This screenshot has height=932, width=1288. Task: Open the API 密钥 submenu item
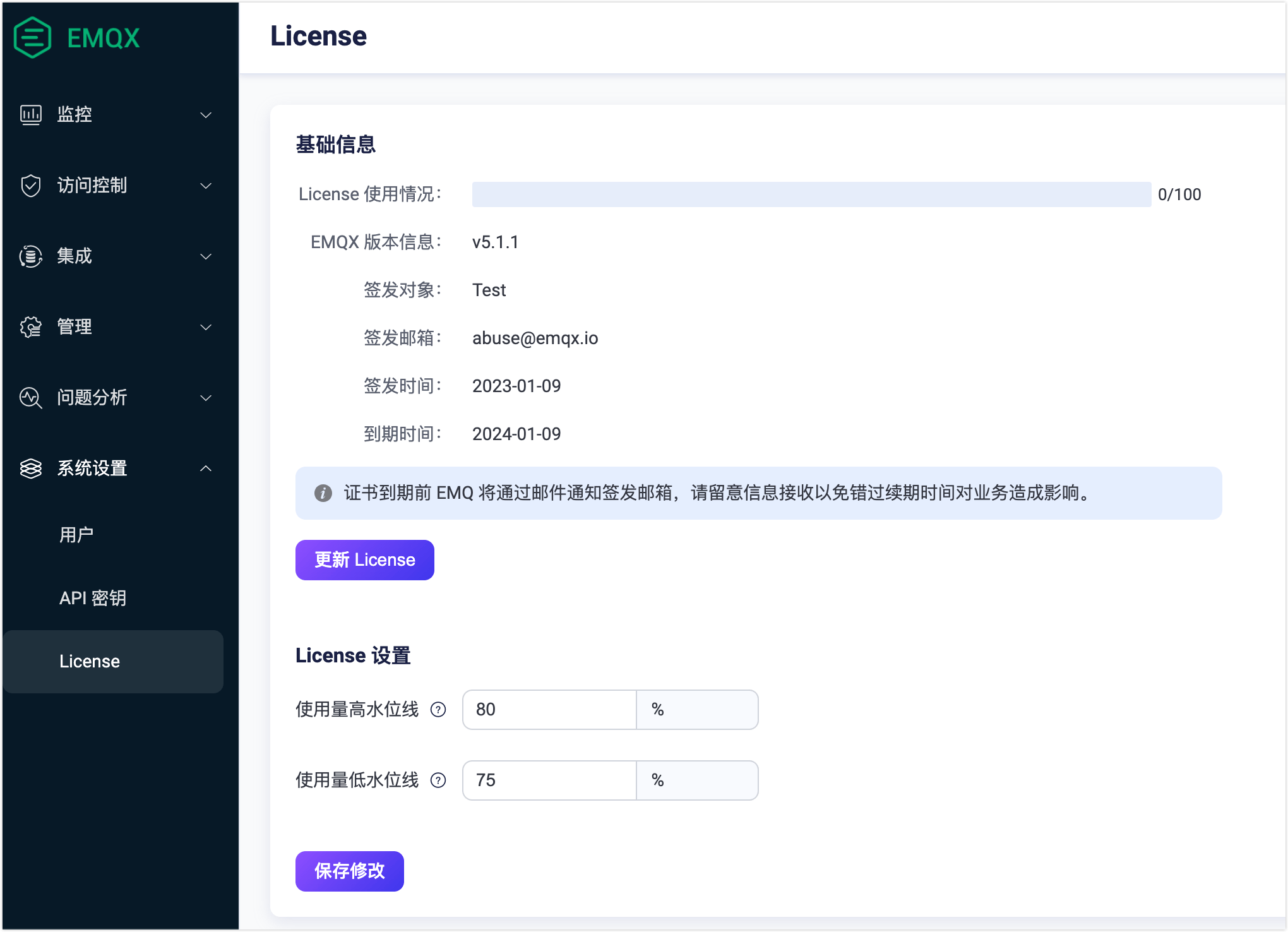[x=93, y=598]
